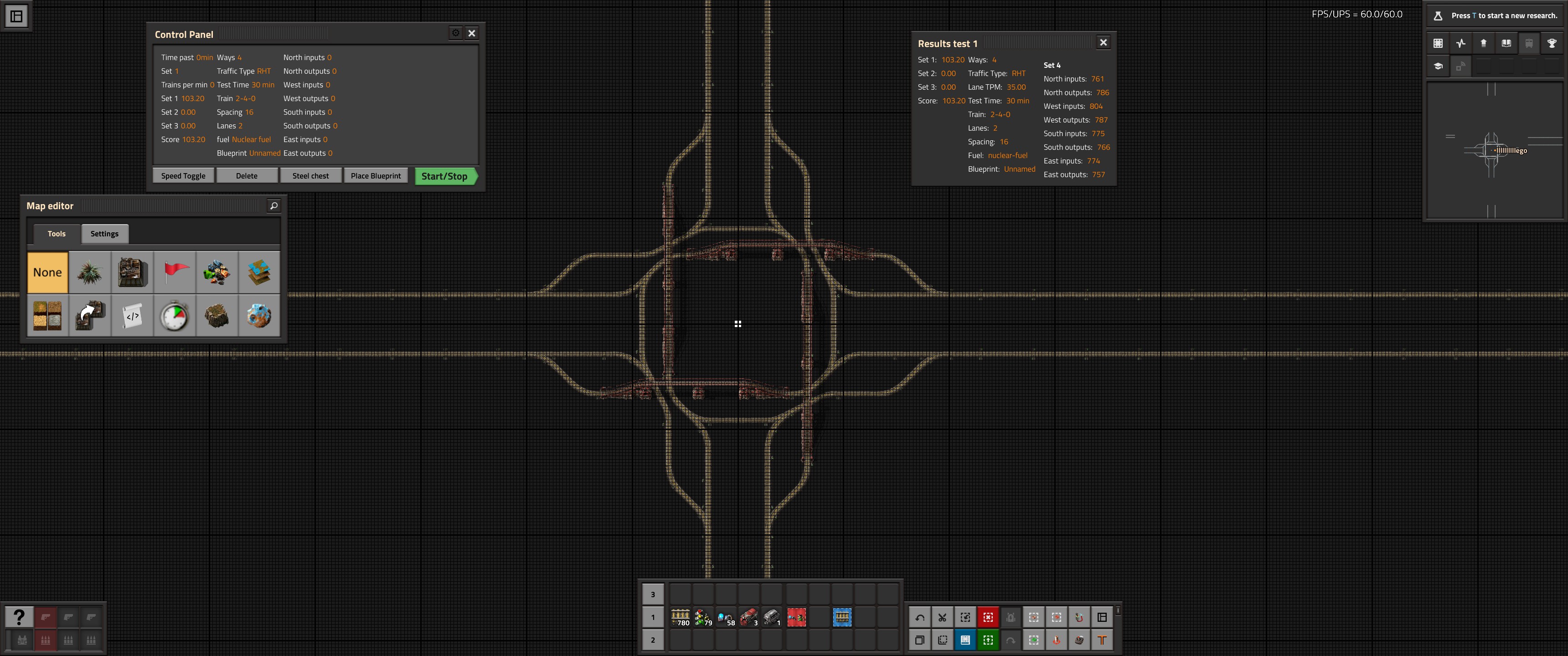Select rail item with count 780
Image resolution: width=1568 pixels, height=656 pixels.
click(680, 617)
